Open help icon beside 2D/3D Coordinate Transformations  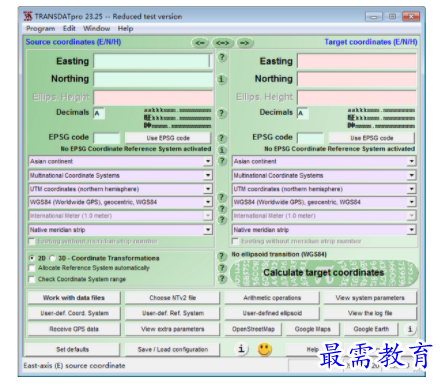[222, 256]
